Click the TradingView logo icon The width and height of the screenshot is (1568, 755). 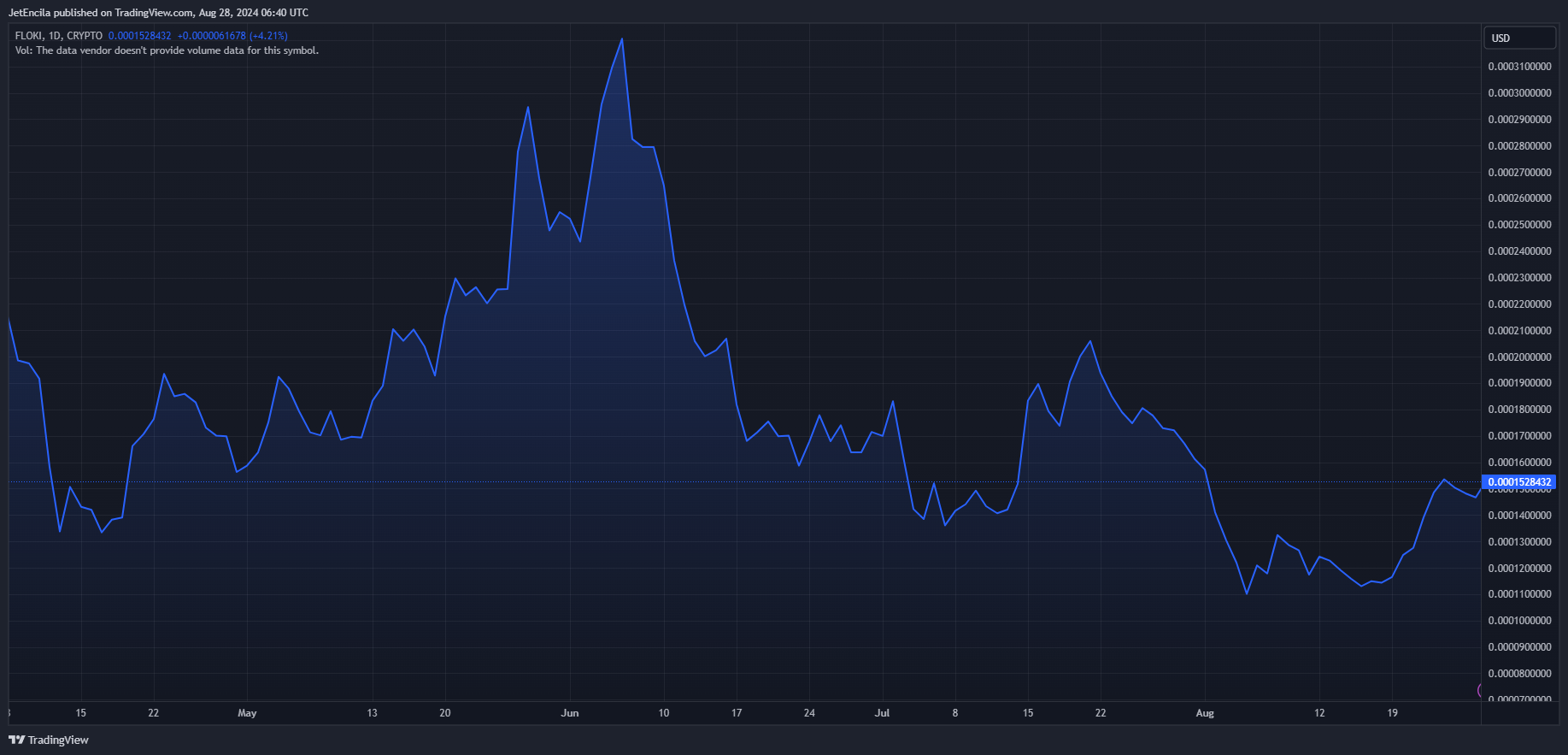tap(16, 740)
